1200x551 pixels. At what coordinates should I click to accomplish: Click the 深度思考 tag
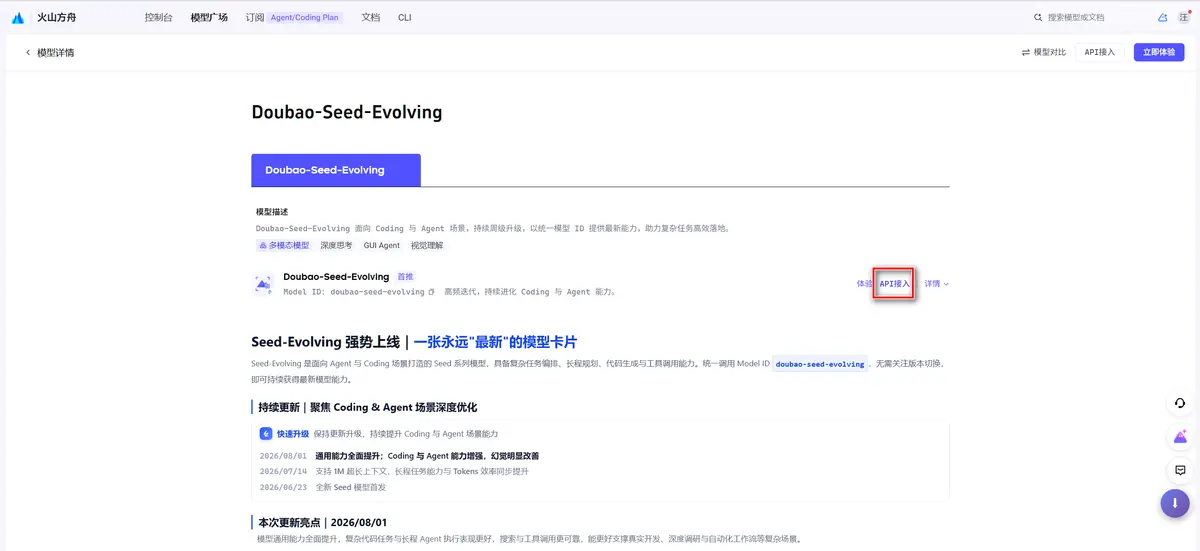tap(336, 245)
